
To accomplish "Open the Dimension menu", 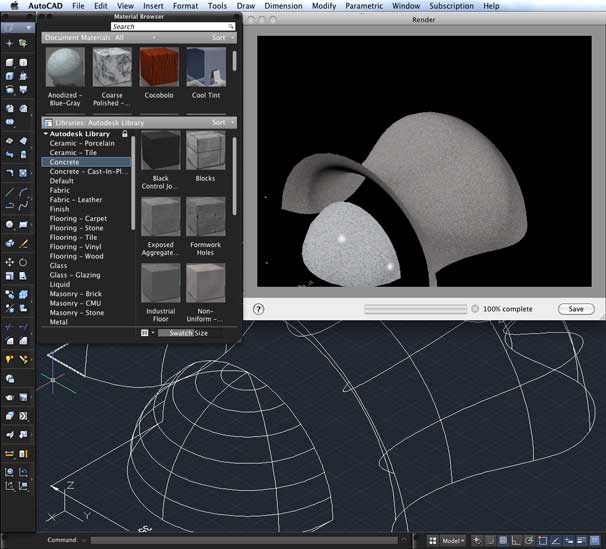I will [x=283, y=6].
